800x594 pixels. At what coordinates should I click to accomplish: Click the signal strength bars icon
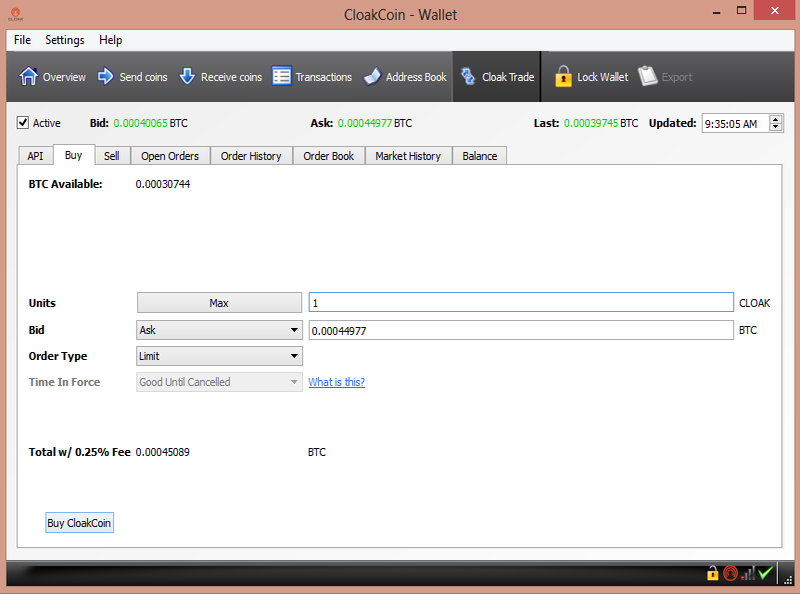click(x=747, y=573)
